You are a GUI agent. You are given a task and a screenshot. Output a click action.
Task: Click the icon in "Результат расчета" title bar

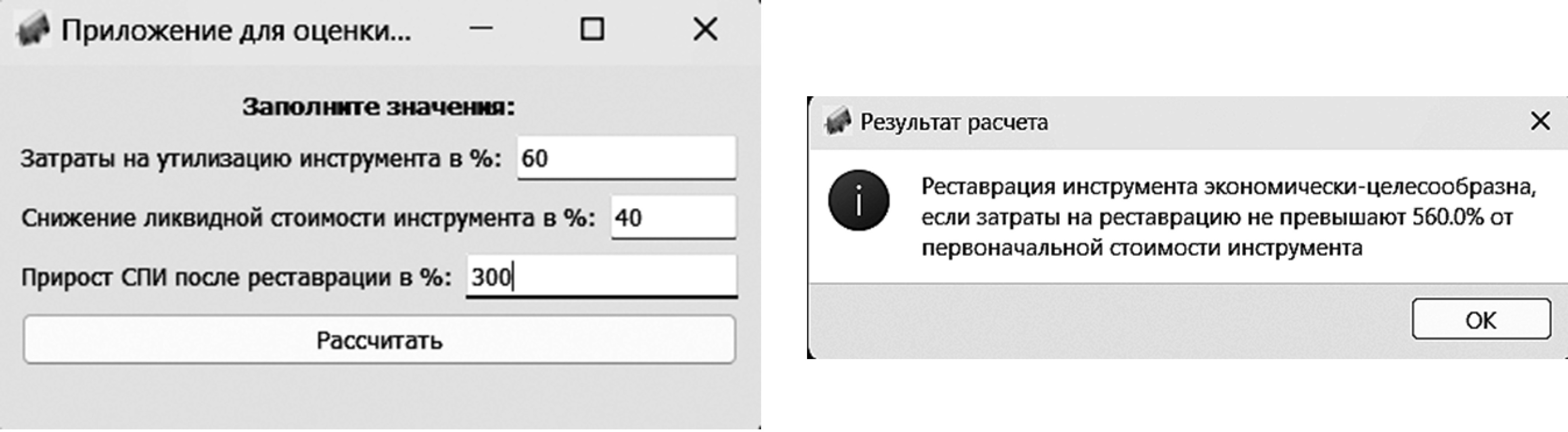837,122
